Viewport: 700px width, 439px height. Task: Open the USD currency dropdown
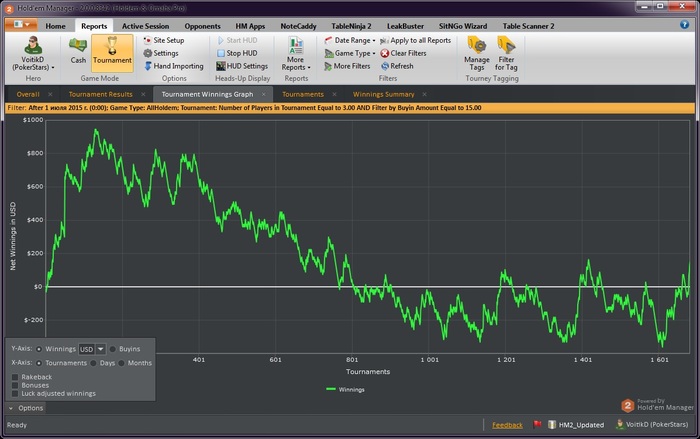click(x=92, y=349)
